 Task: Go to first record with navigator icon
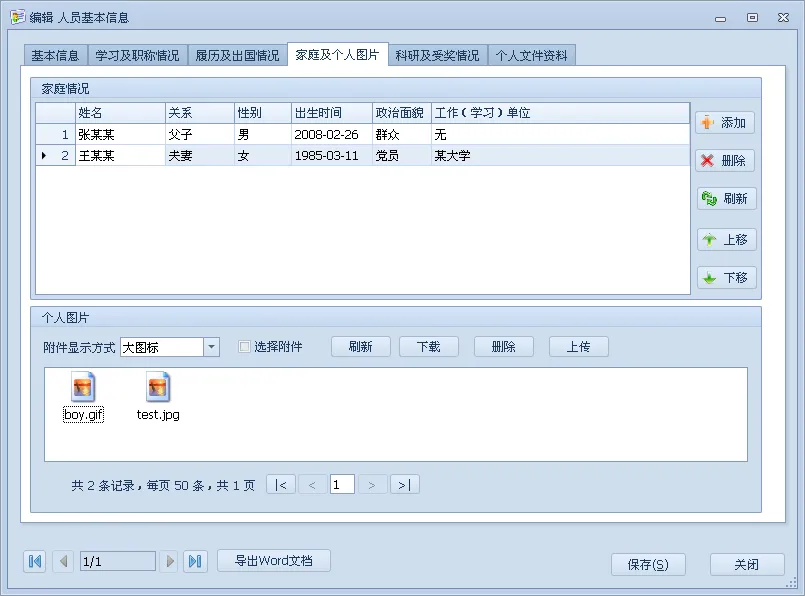[x=35, y=561]
